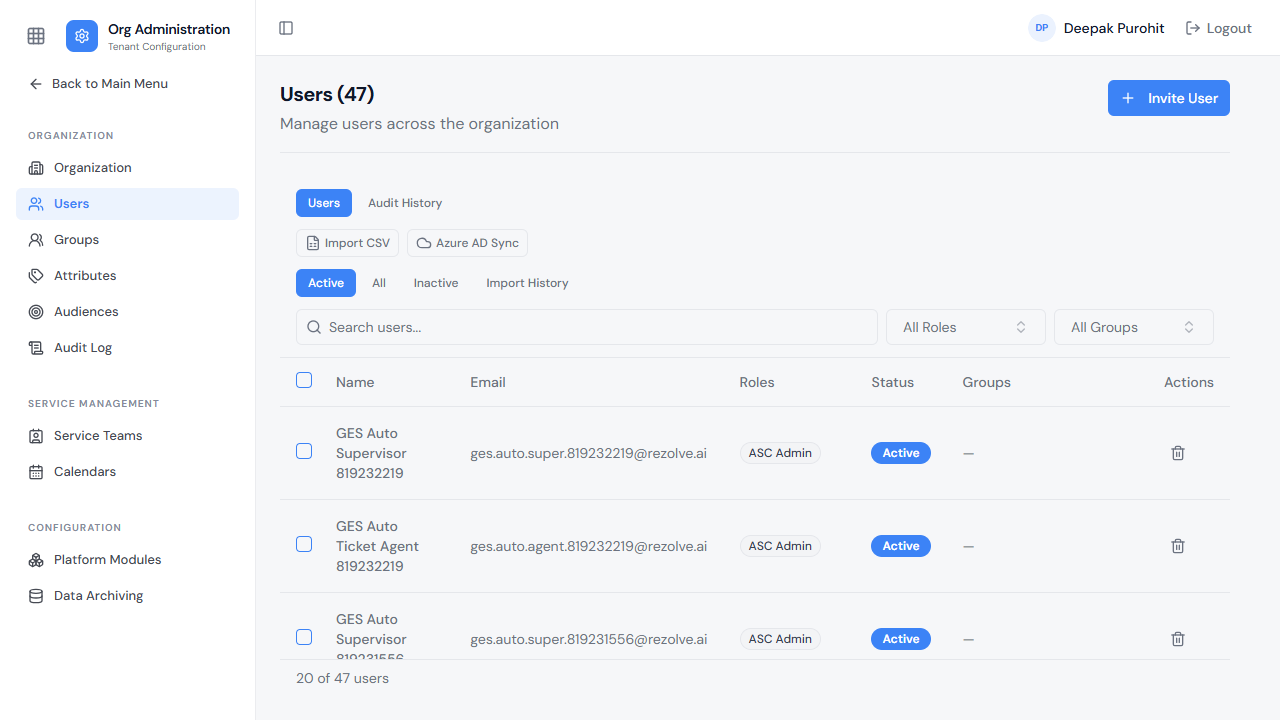Select the Users tab pill
1280x720 pixels.
(324, 203)
